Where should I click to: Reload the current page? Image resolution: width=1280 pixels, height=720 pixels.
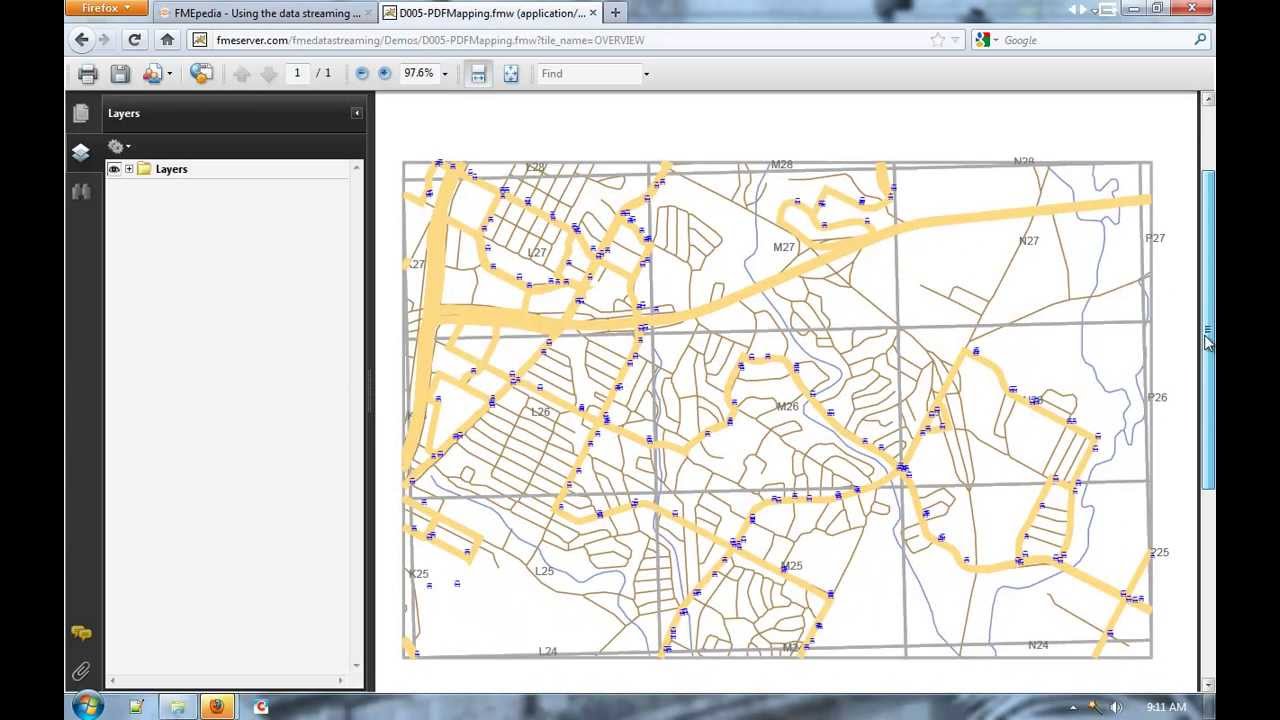[x=135, y=40]
